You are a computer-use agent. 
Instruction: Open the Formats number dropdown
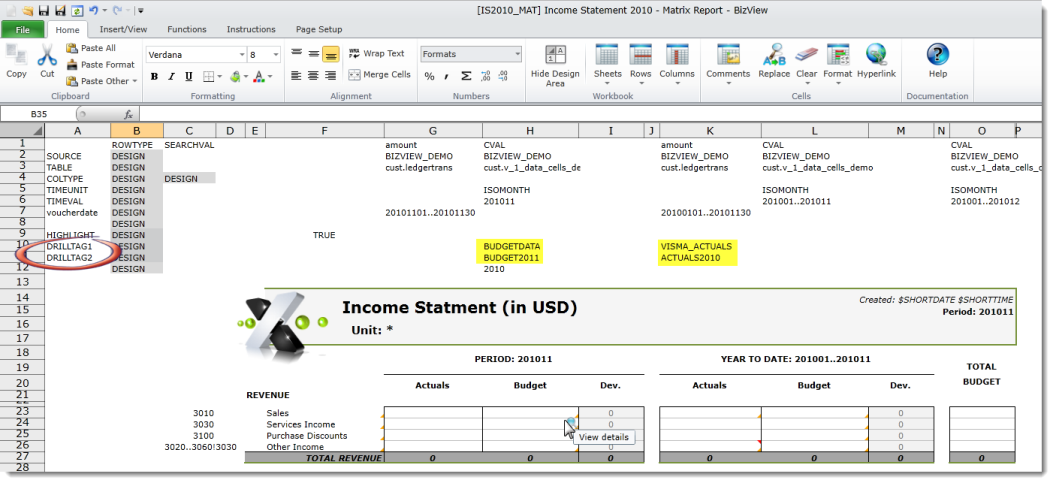471,54
